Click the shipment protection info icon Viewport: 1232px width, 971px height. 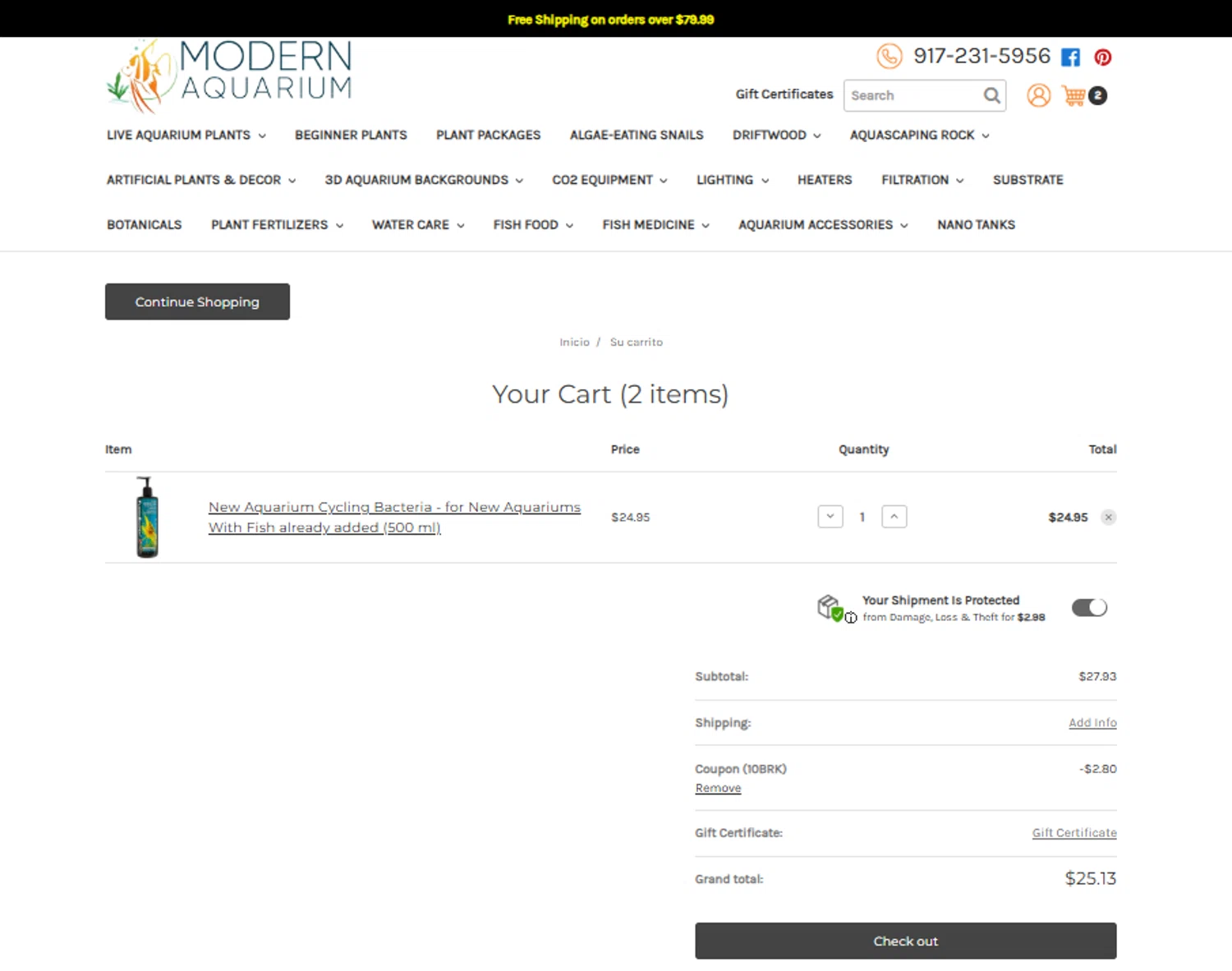click(x=852, y=618)
